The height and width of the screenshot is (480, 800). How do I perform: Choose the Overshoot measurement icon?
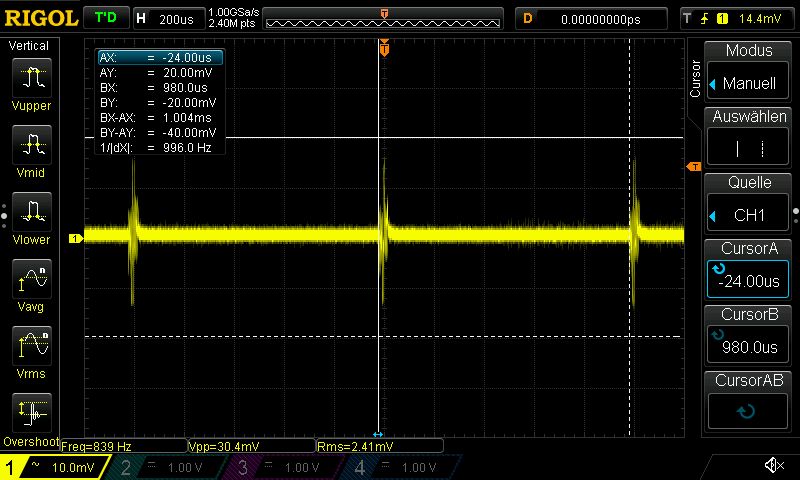coord(32,412)
